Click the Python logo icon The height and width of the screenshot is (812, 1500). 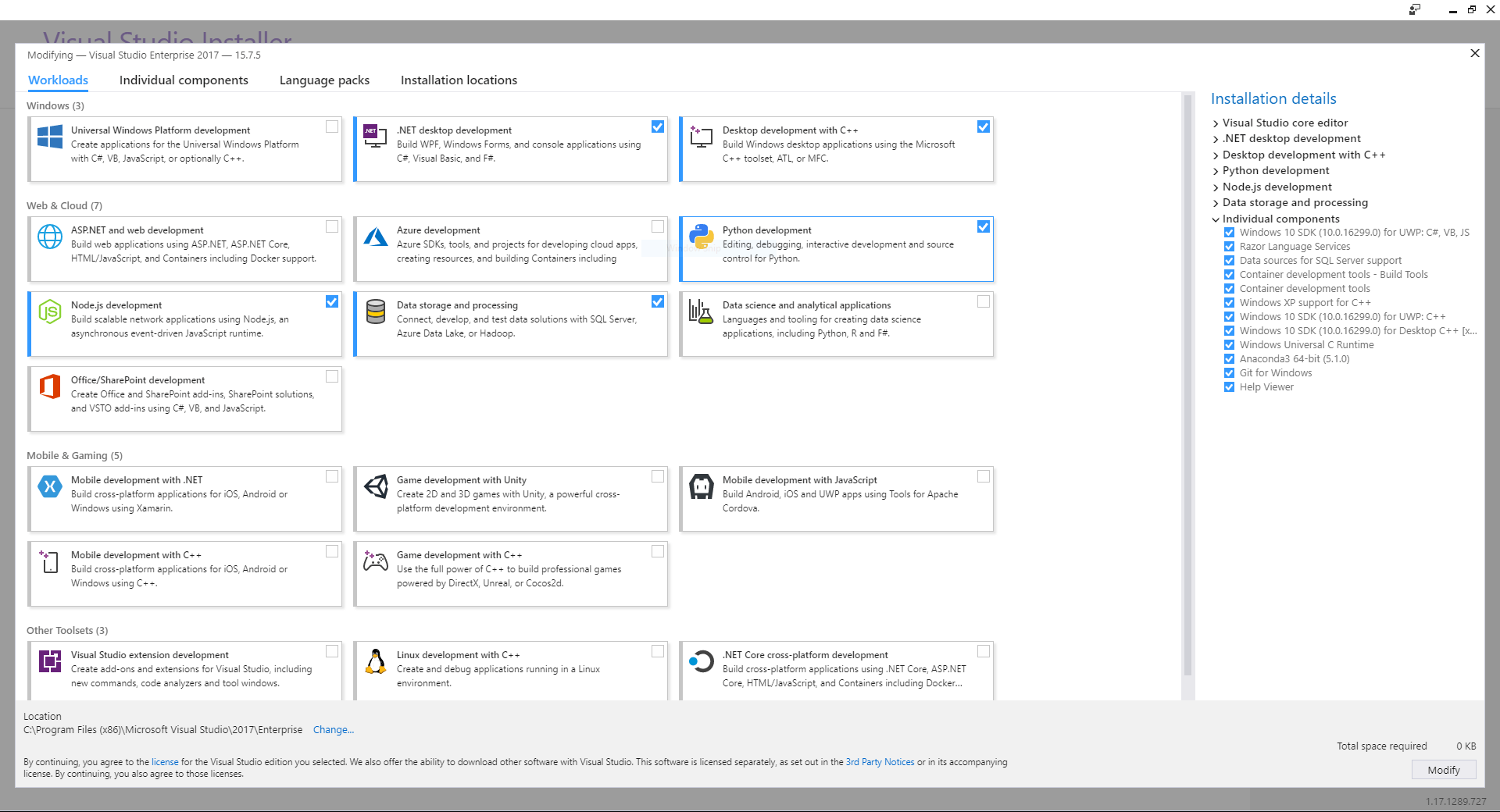[702, 237]
